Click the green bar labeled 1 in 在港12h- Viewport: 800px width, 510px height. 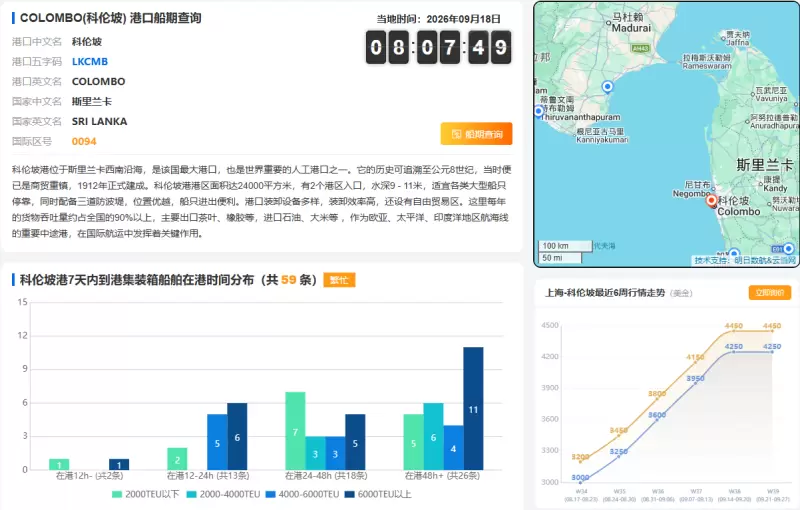(59, 465)
